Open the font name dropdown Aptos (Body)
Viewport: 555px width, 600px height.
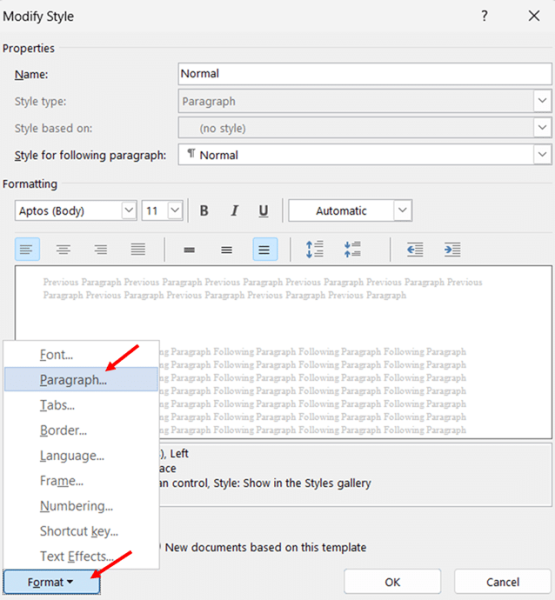pos(129,210)
